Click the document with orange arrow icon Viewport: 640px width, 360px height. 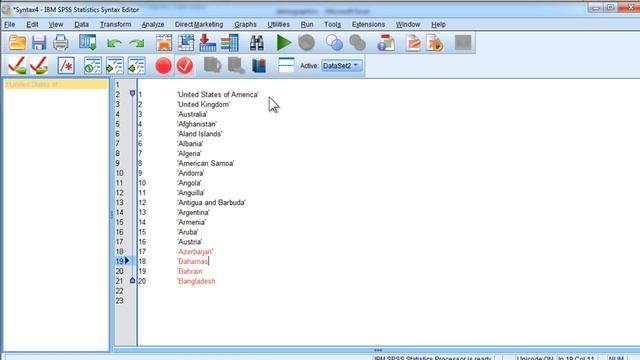(x=435, y=42)
